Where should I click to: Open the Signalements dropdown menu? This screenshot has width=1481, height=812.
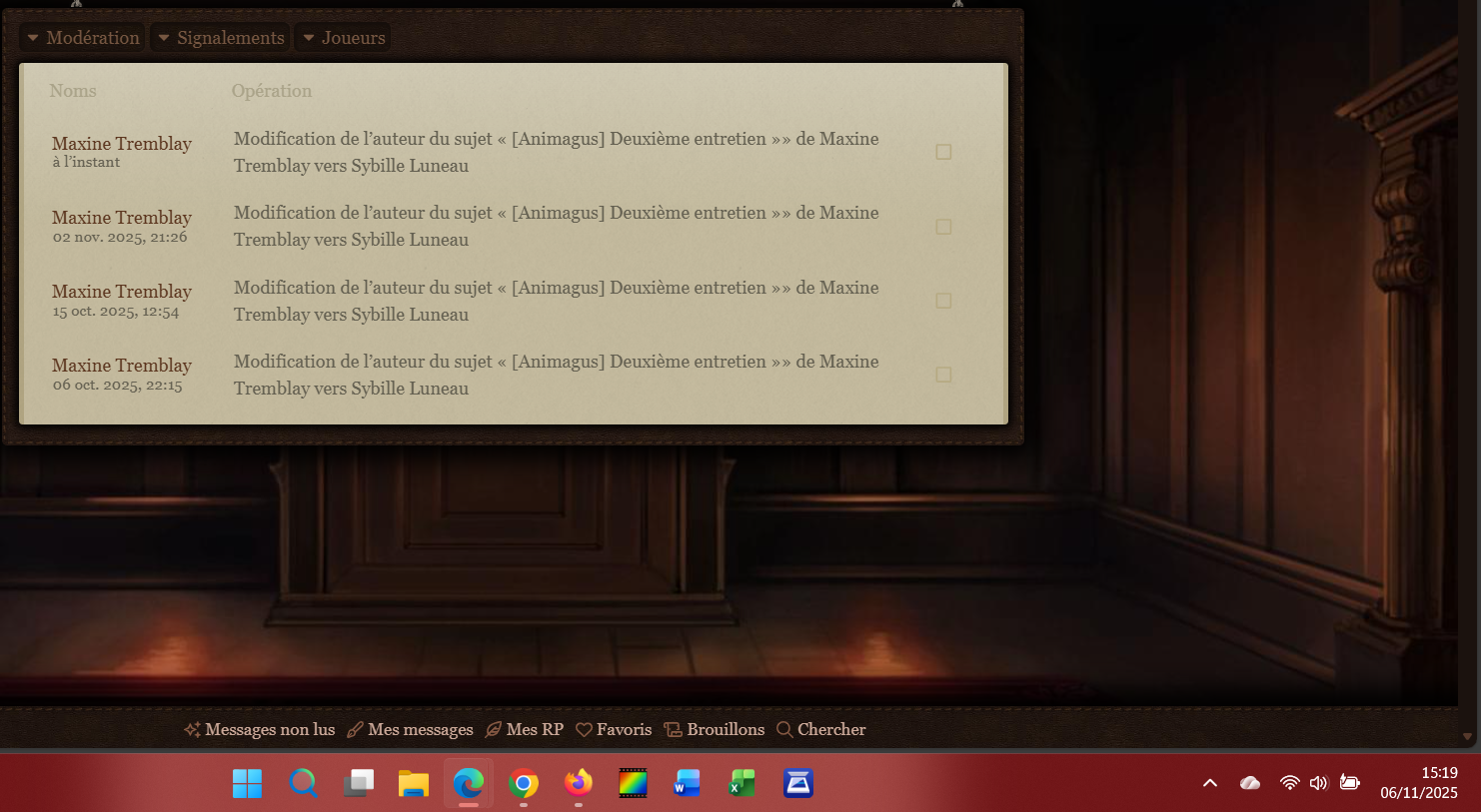pyautogui.click(x=221, y=38)
